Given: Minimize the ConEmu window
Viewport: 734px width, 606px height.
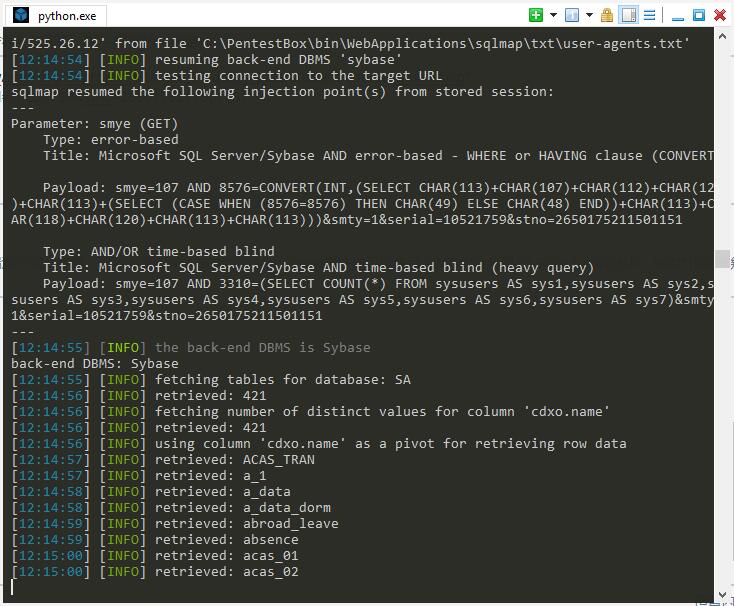Looking at the screenshot, I should 678,17.
